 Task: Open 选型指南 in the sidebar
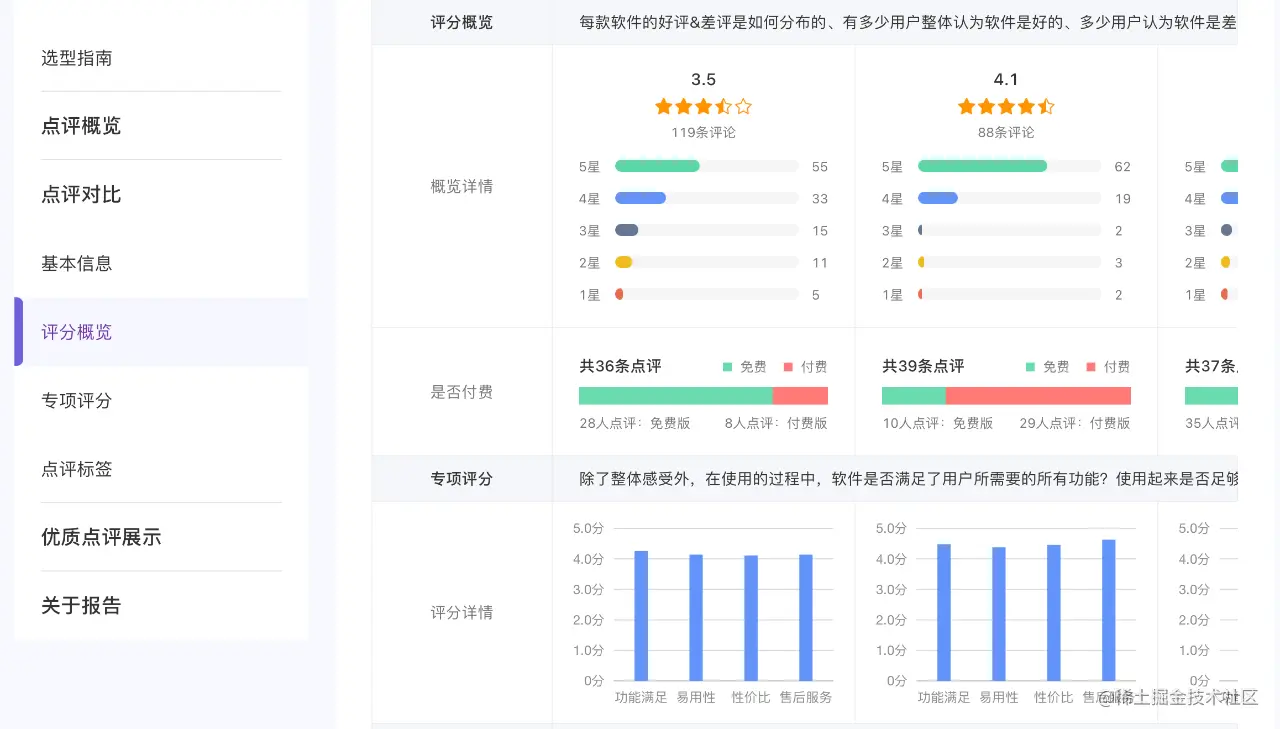click(x=77, y=58)
